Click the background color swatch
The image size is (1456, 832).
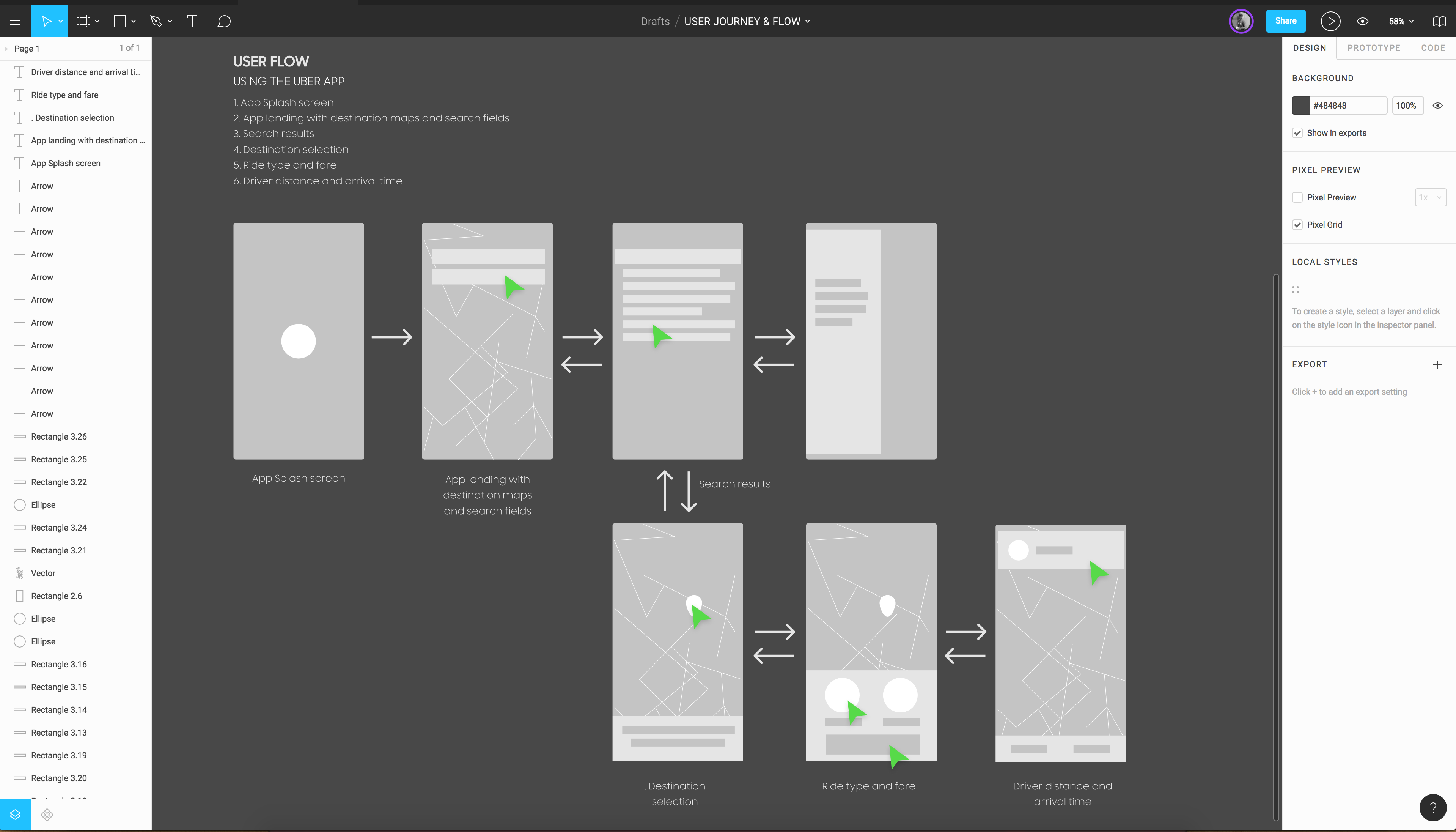click(1302, 105)
